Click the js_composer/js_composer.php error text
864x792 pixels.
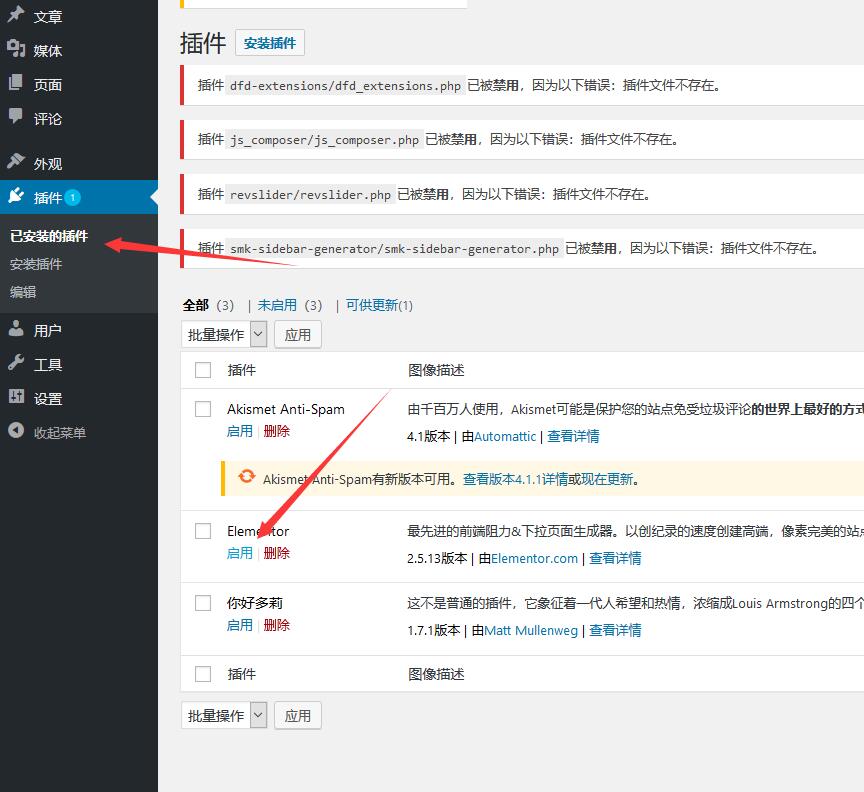point(325,140)
